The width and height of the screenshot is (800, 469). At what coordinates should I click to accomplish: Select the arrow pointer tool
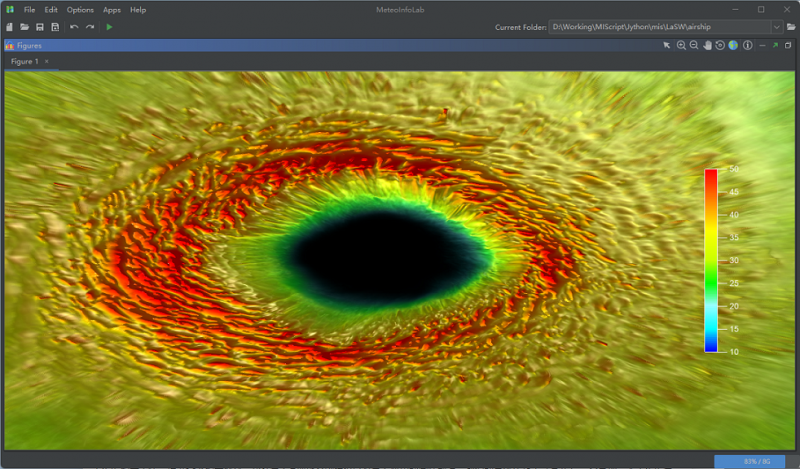coord(667,46)
